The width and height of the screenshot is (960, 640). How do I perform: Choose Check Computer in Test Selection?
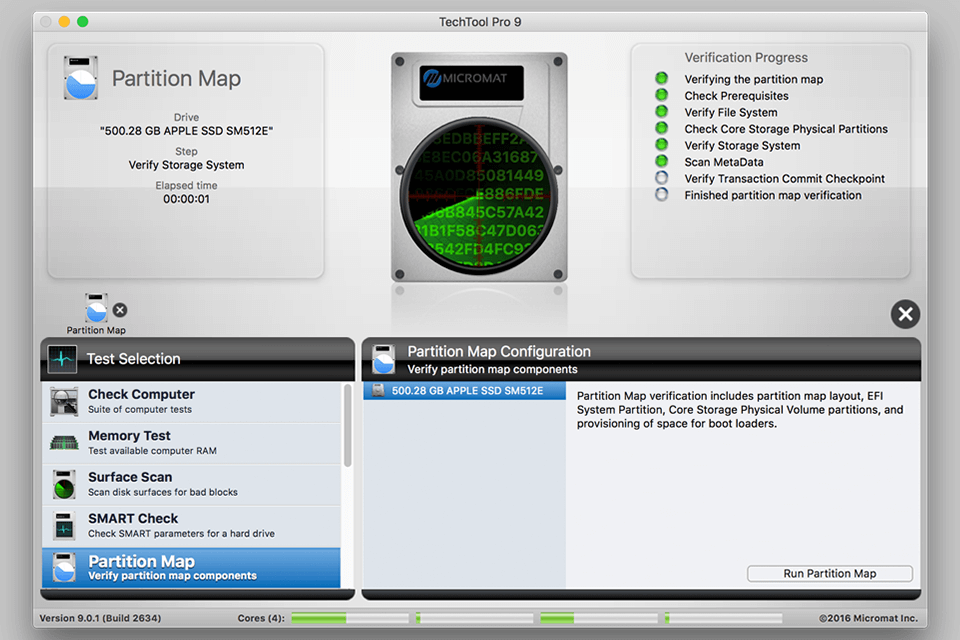tap(191, 402)
